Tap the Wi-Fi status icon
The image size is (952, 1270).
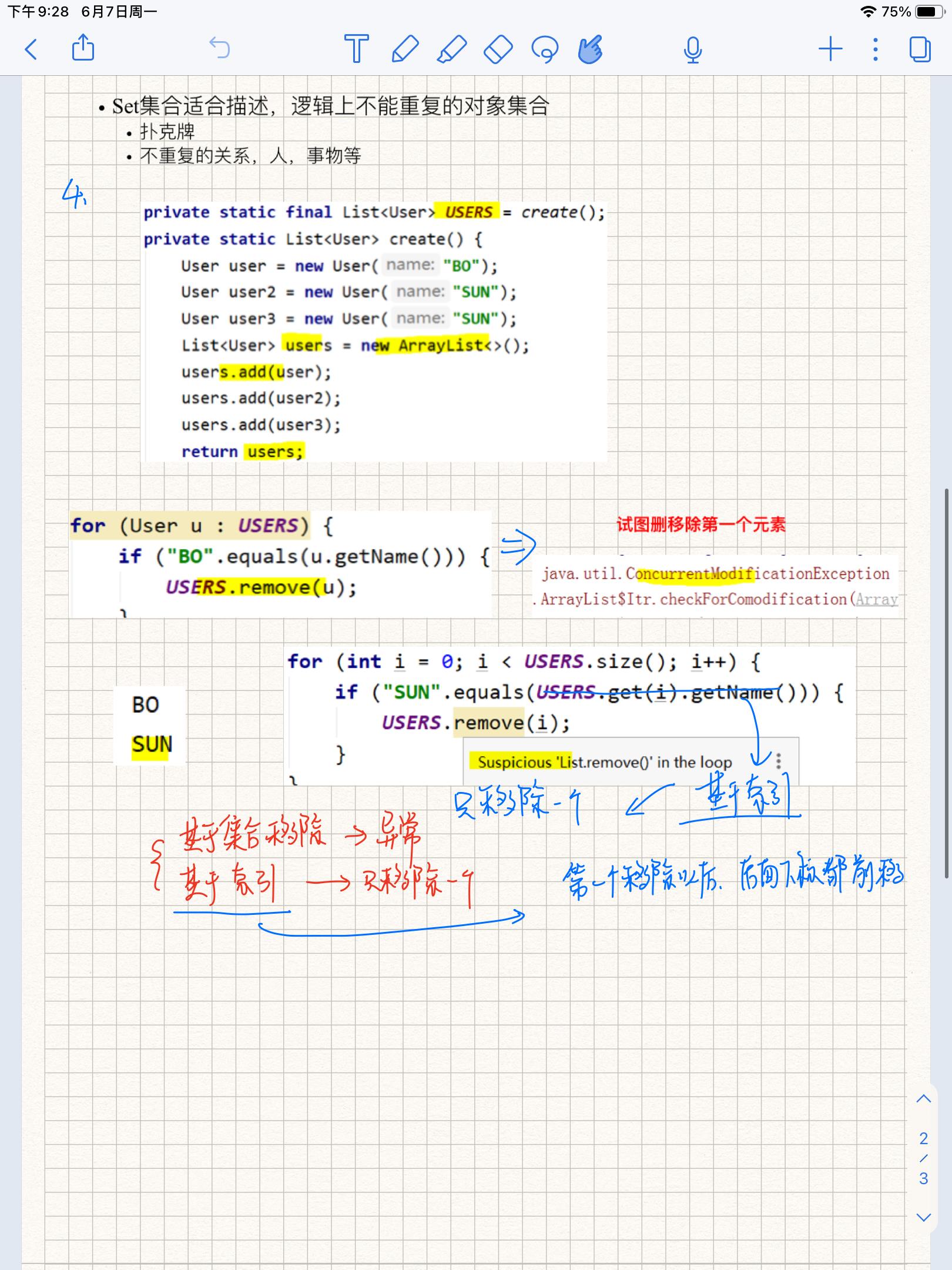coord(868,12)
